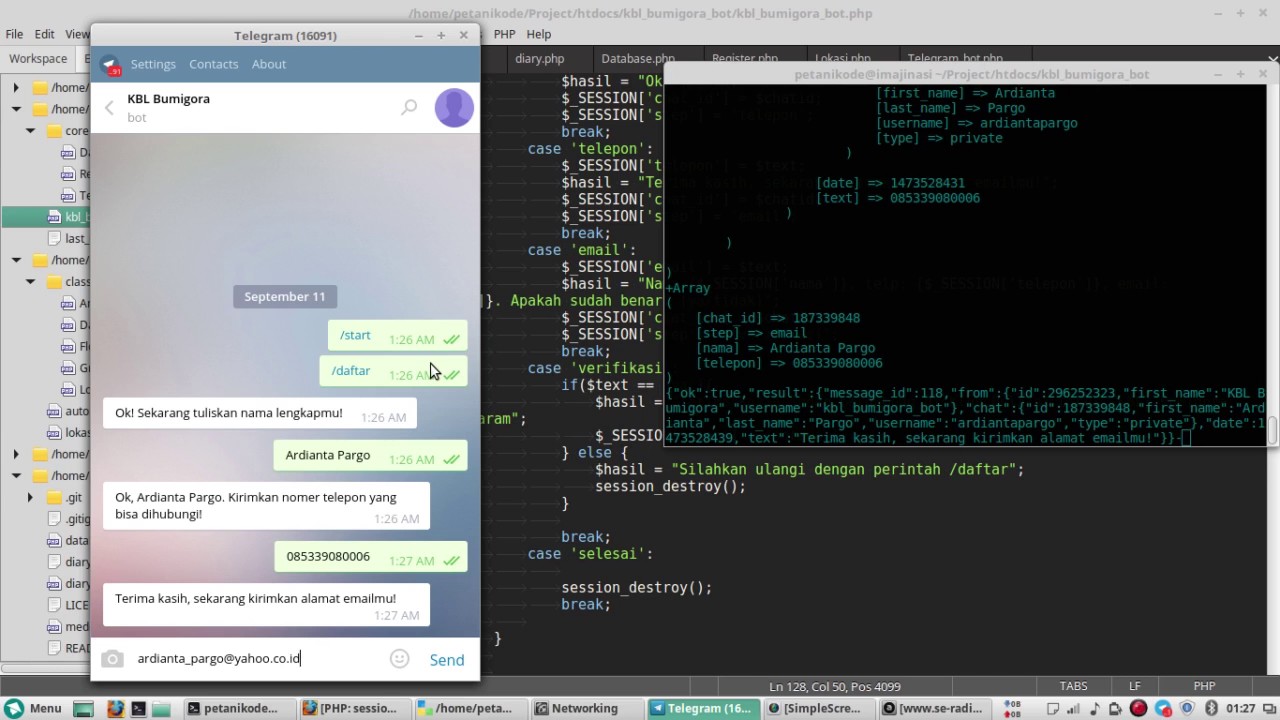The width and height of the screenshot is (1280, 720).
Task: Open the Help menu in the editor
Action: click(539, 34)
